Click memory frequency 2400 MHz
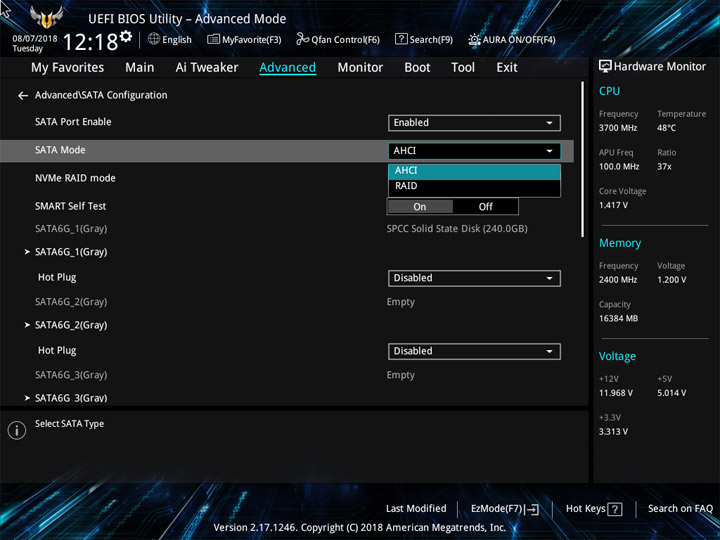 [x=618, y=280]
